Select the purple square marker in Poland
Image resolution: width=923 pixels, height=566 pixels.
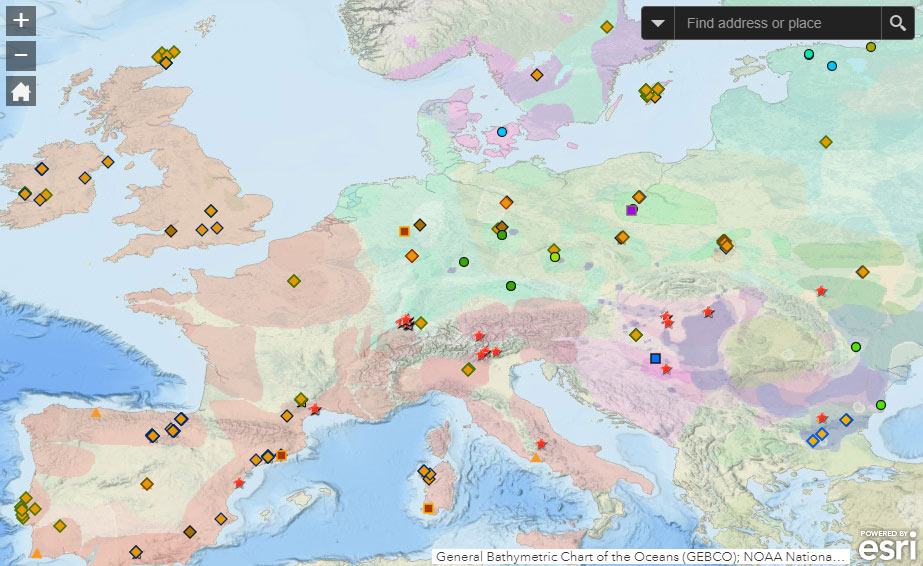[632, 210]
